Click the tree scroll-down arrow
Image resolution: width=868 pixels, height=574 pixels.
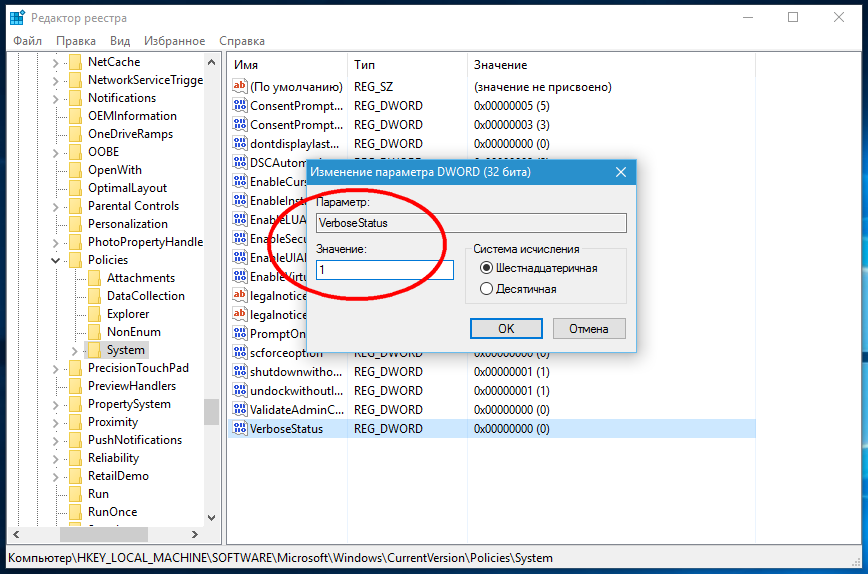click(211, 518)
